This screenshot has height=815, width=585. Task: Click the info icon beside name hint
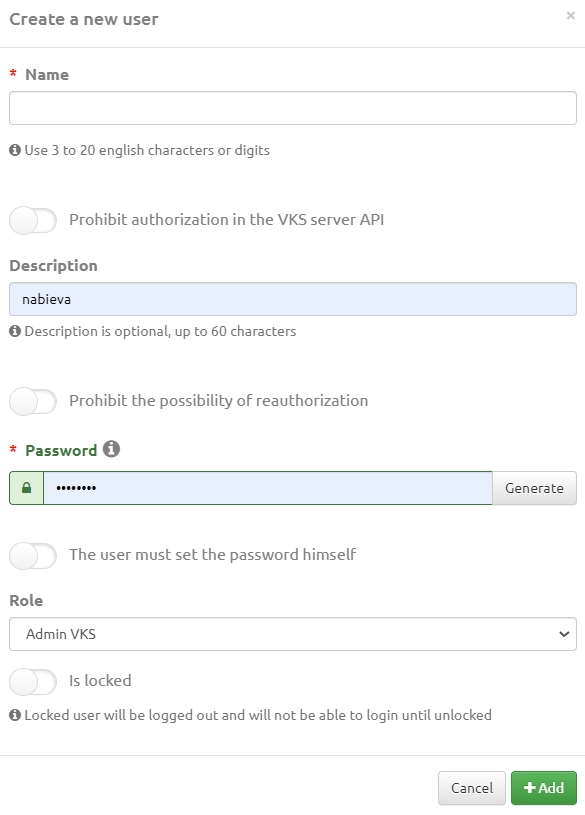click(x=15, y=150)
